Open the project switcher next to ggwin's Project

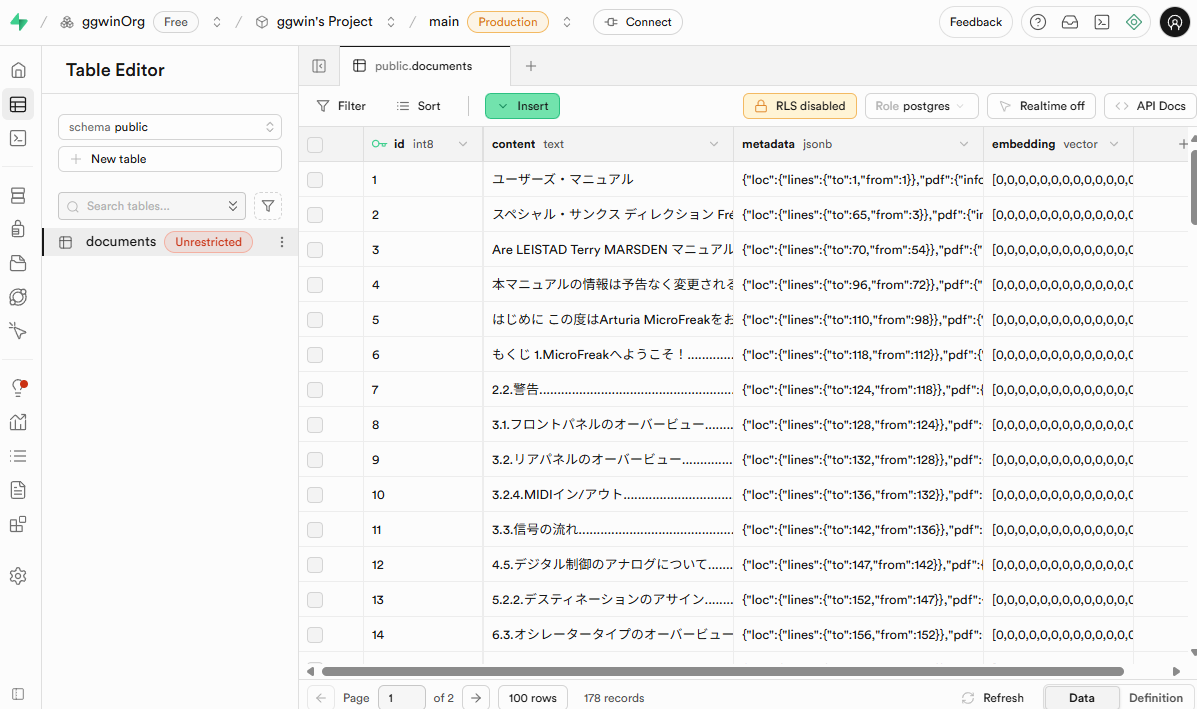pyautogui.click(x=391, y=22)
